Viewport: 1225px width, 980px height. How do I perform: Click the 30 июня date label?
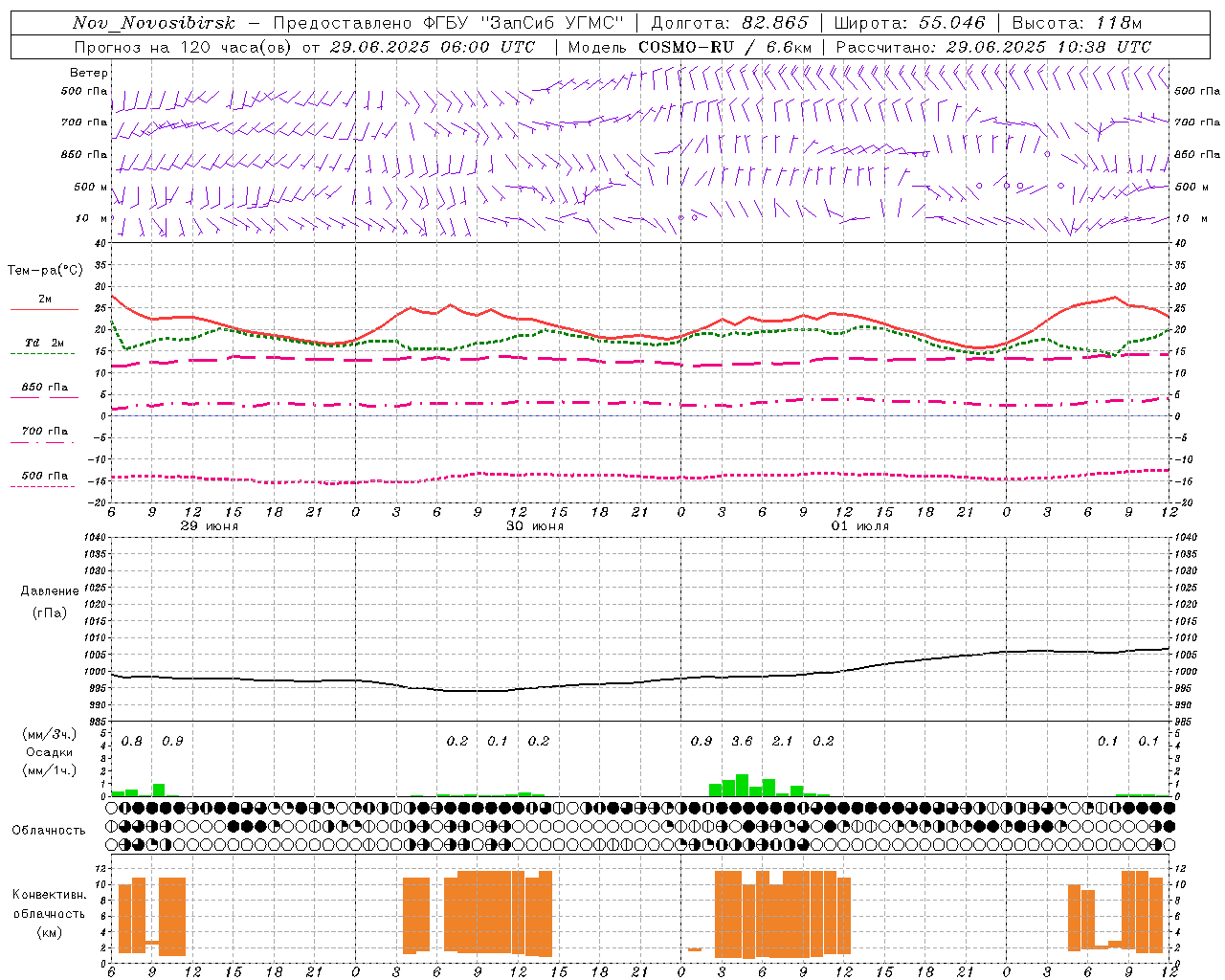tap(535, 526)
